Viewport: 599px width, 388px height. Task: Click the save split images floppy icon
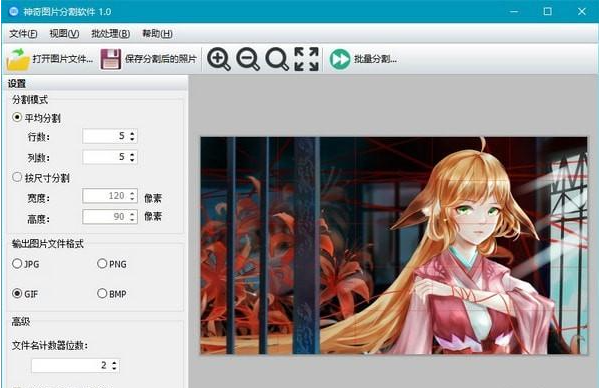(x=111, y=59)
